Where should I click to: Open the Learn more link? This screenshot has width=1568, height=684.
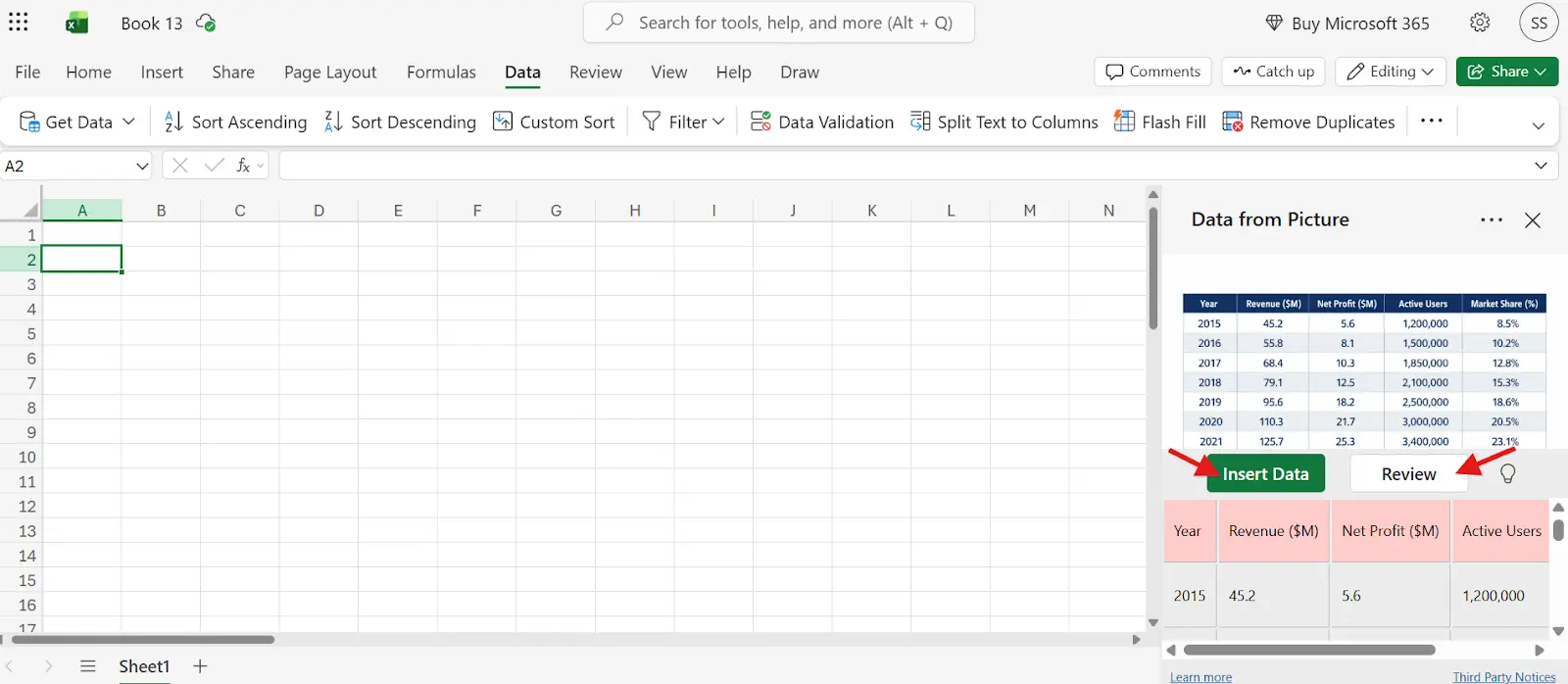(x=1200, y=676)
